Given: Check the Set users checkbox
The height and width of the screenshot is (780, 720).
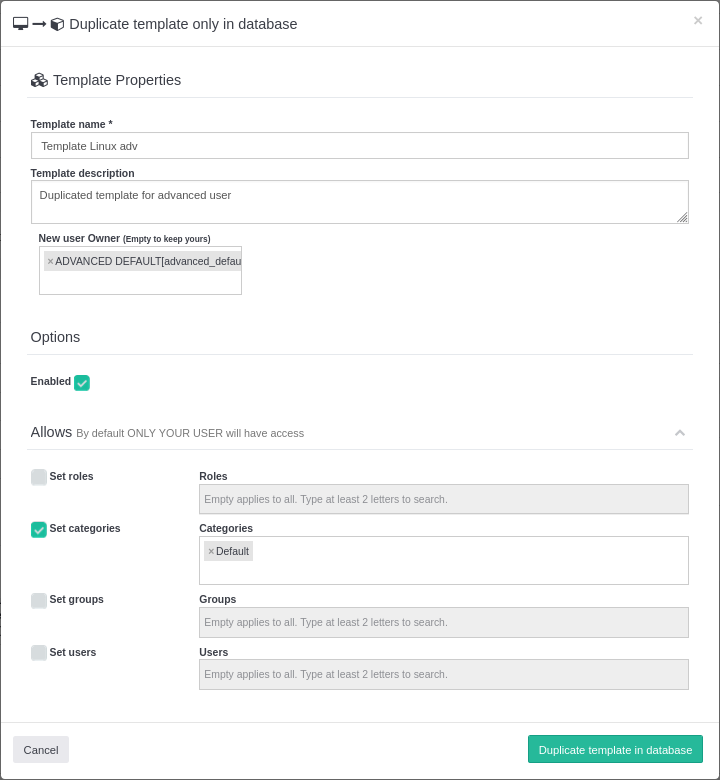Looking at the screenshot, I should pyautogui.click(x=39, y=653).
